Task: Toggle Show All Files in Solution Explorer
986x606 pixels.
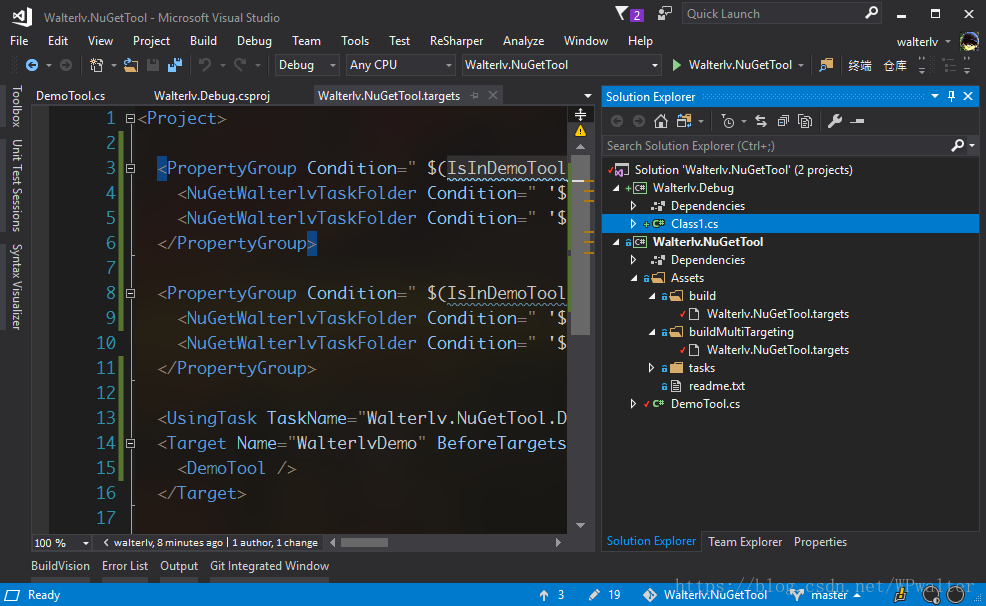Action: [805, 121]
